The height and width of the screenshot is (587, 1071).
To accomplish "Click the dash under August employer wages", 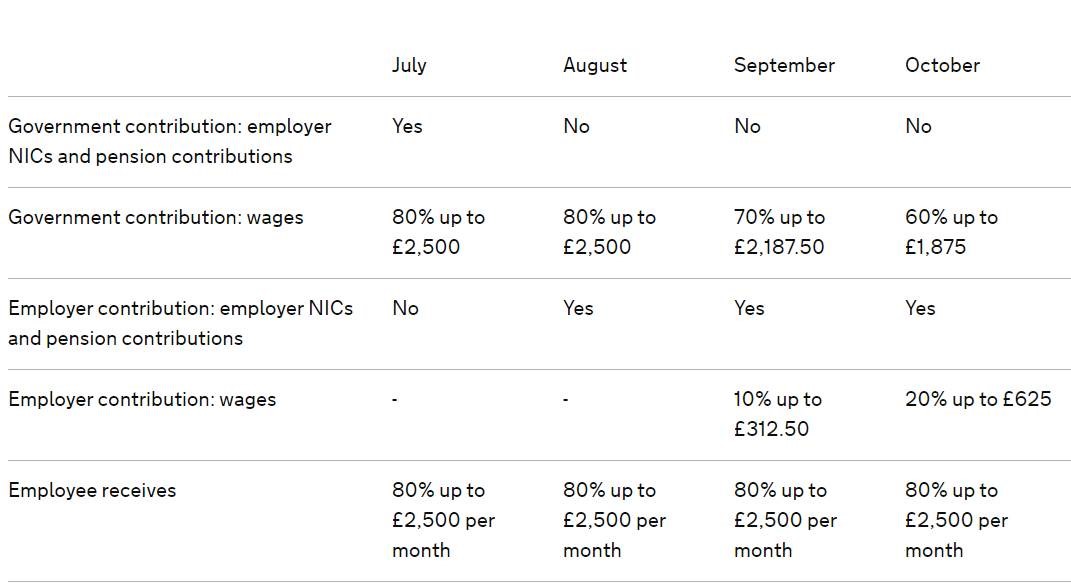I will coord(566,400).
